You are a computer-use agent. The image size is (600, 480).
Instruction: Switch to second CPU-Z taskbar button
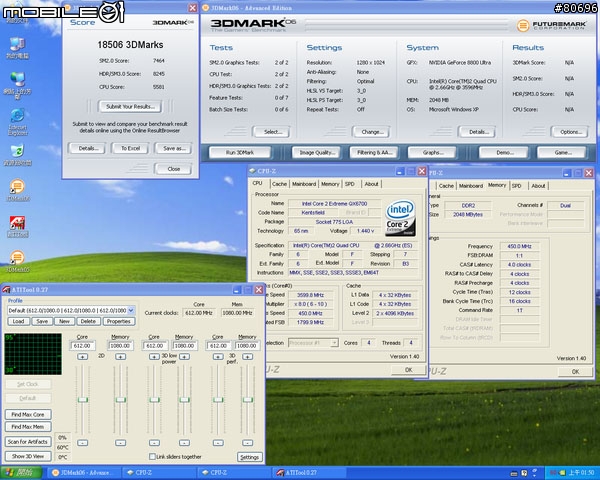click(235, 473)
